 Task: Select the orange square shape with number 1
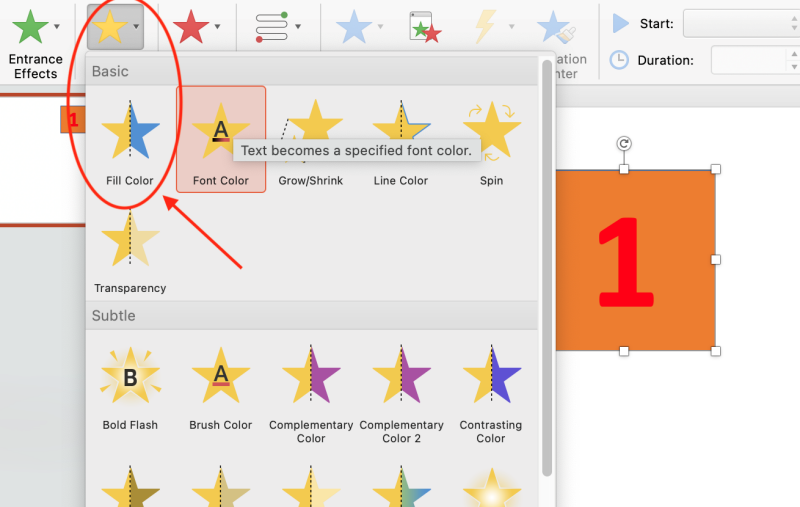(636, 260)
